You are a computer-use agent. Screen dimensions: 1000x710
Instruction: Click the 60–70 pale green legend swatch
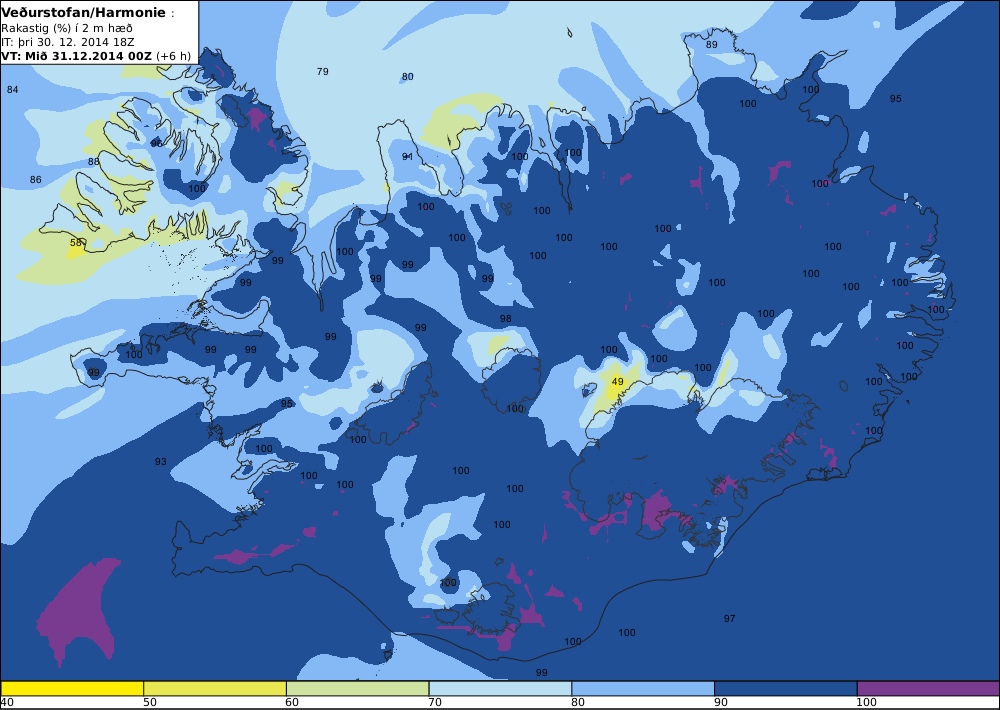pyautogui.click(x=358, y=688)
